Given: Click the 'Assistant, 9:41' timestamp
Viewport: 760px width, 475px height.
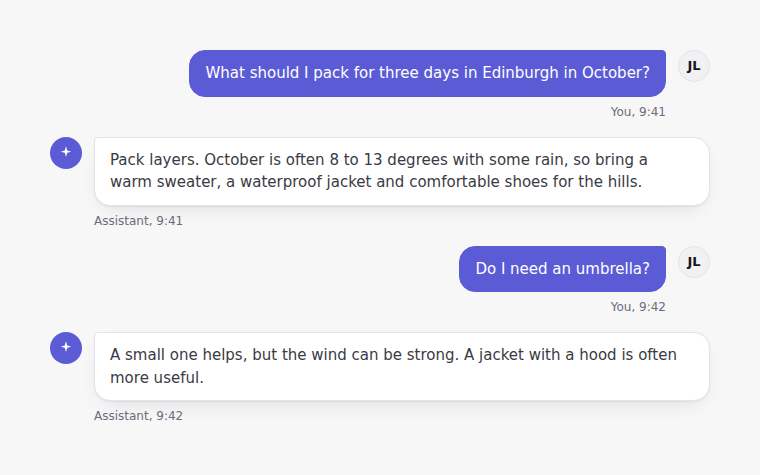Looking at the screenshot, I should [138, 221].
